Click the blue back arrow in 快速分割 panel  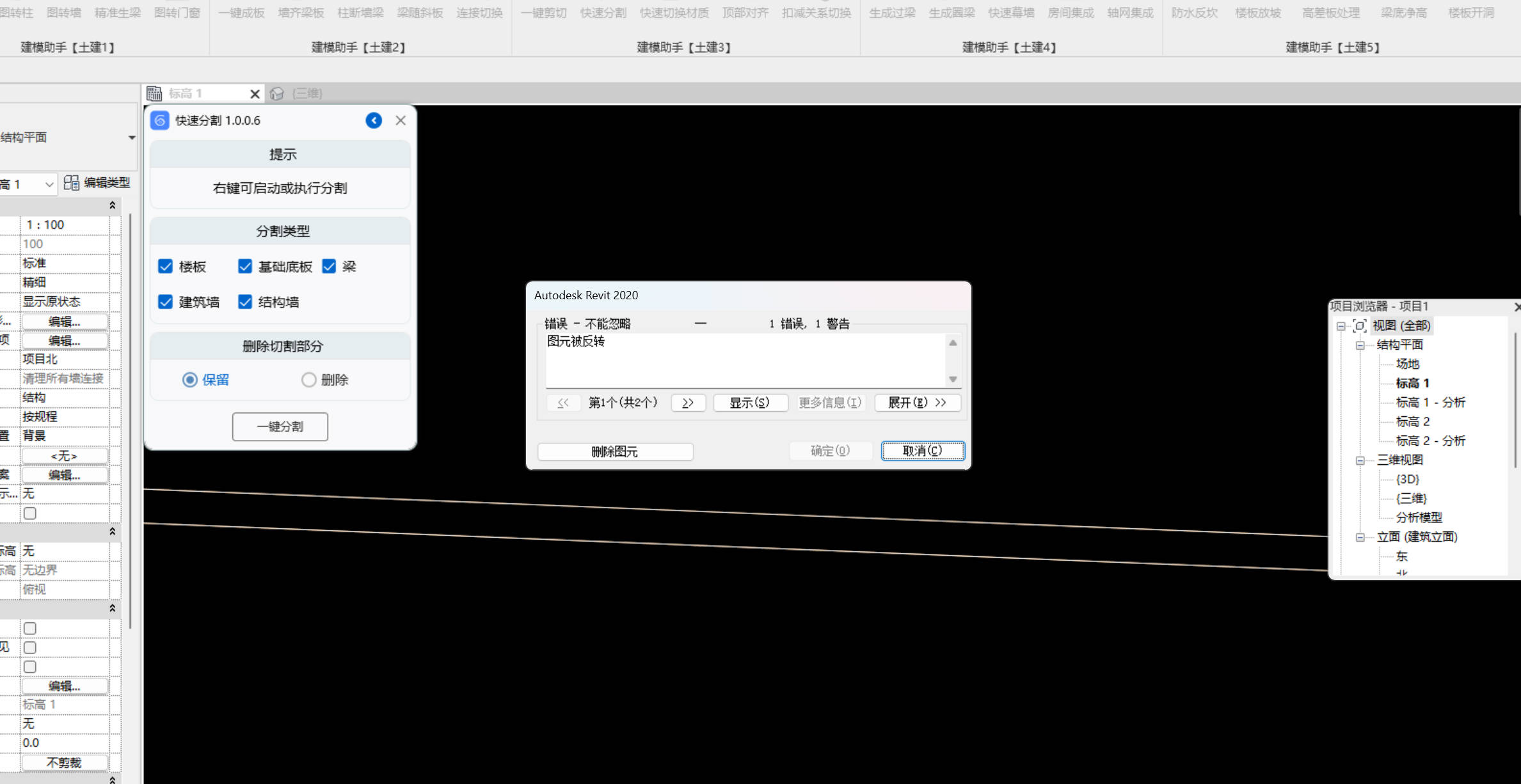coord(374,120)
